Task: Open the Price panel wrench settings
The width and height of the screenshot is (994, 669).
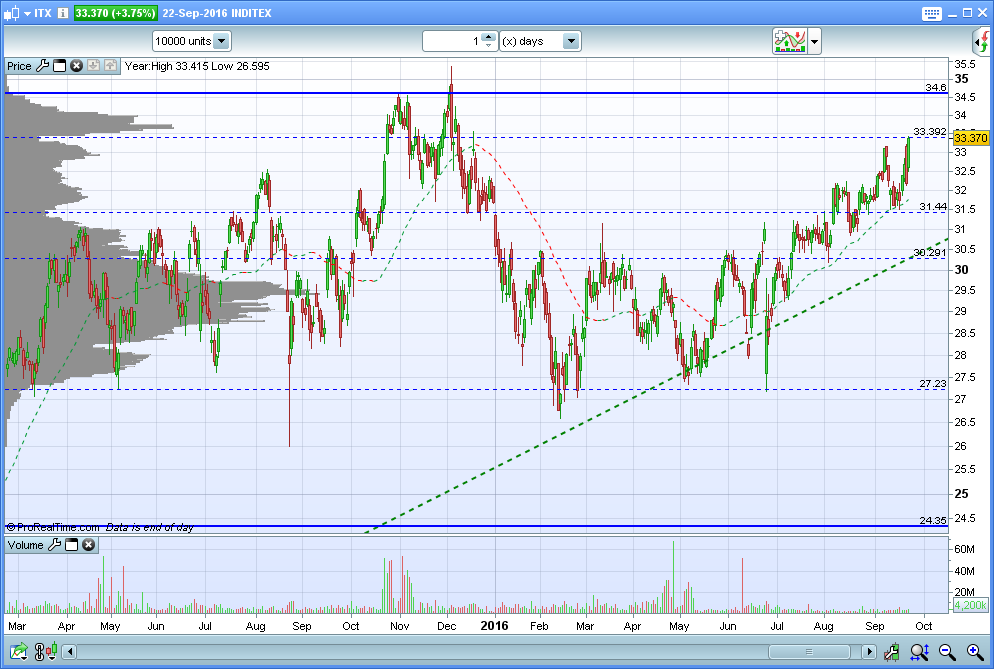Action: pos(42,66)
